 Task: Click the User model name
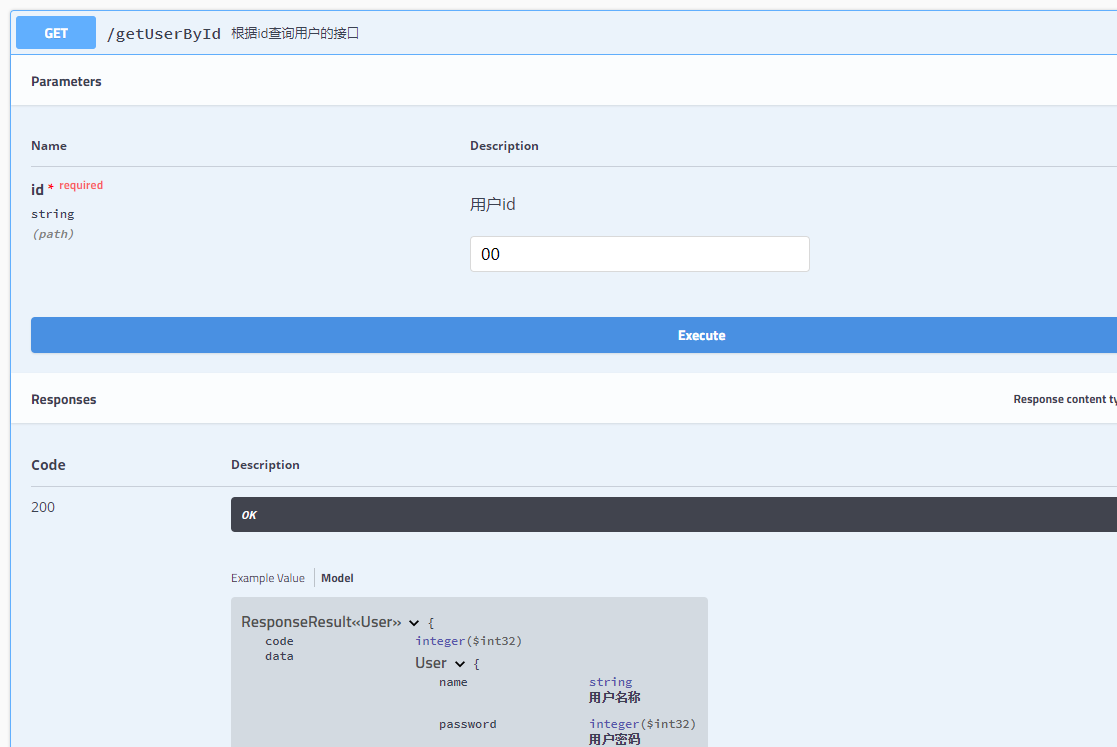point(431,663)
